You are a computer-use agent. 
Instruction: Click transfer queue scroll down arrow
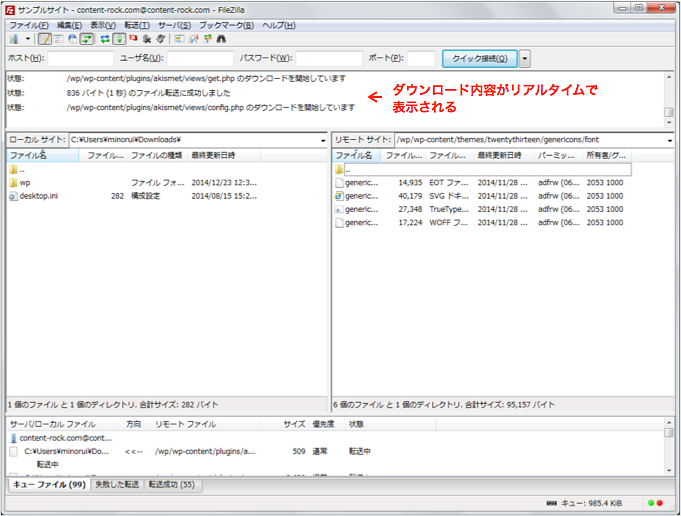(x=669, y=471)
